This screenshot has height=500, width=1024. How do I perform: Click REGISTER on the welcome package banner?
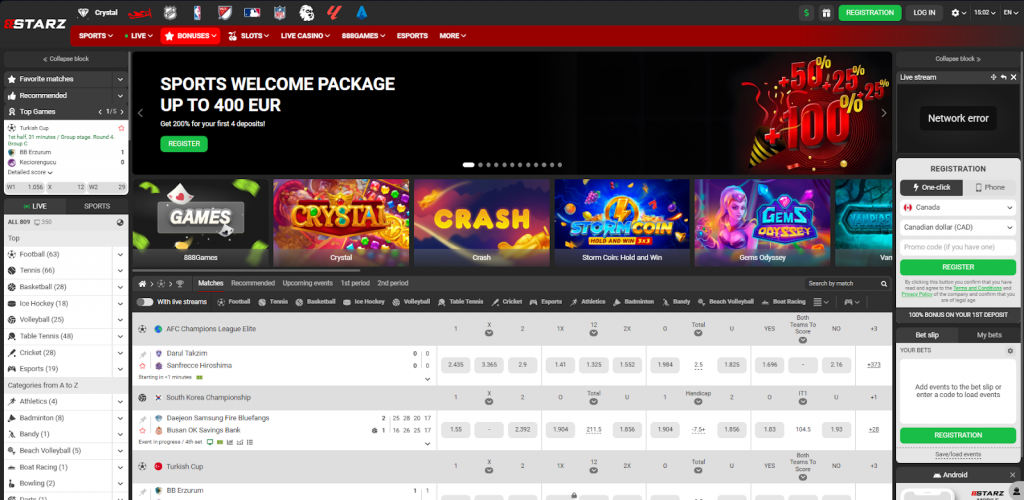(184, 144)
